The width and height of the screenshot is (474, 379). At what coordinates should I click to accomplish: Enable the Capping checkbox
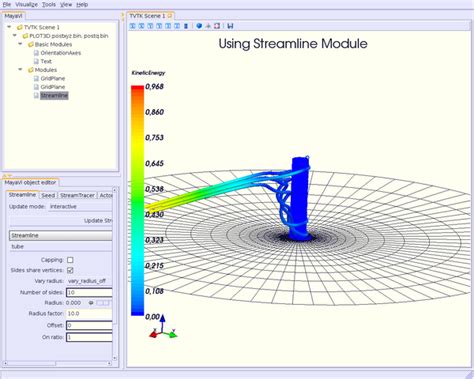coord(70,260)
